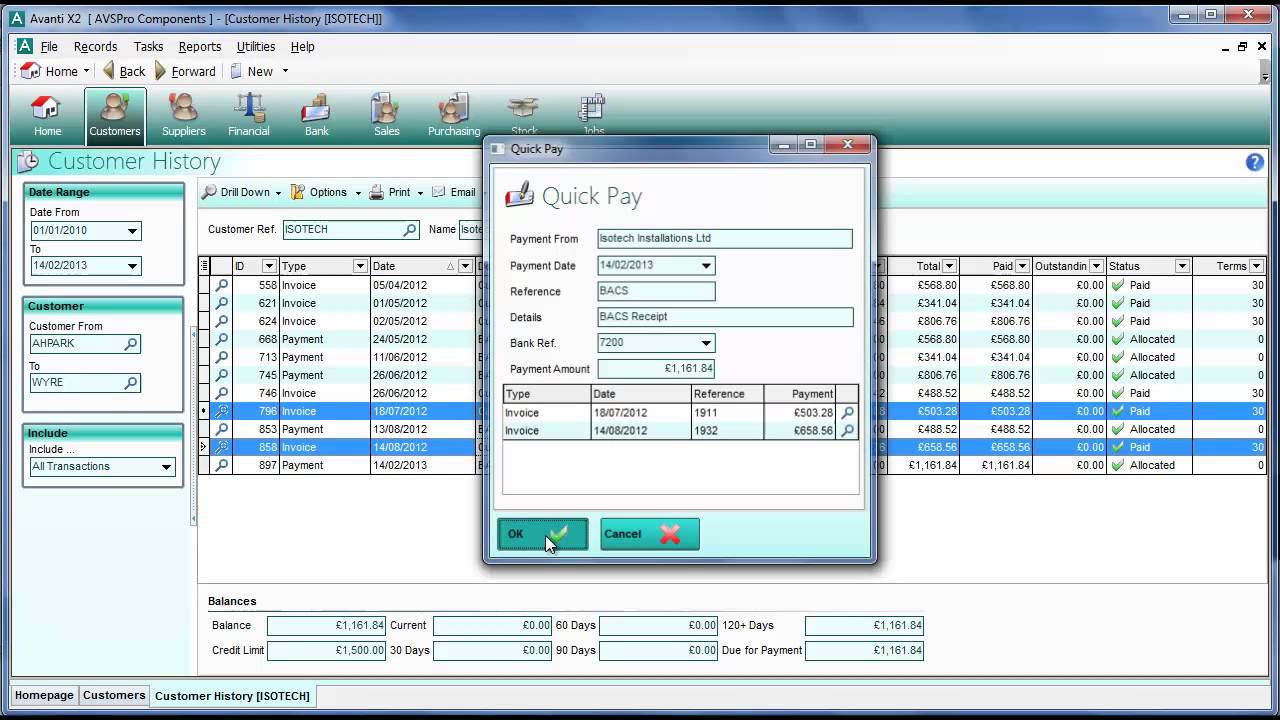Image resolution: width=1280 pixels, height=720 pixels.
Task: Click the lookup magnifier in Customer From AHPARK
Action: tap(130, 344)
